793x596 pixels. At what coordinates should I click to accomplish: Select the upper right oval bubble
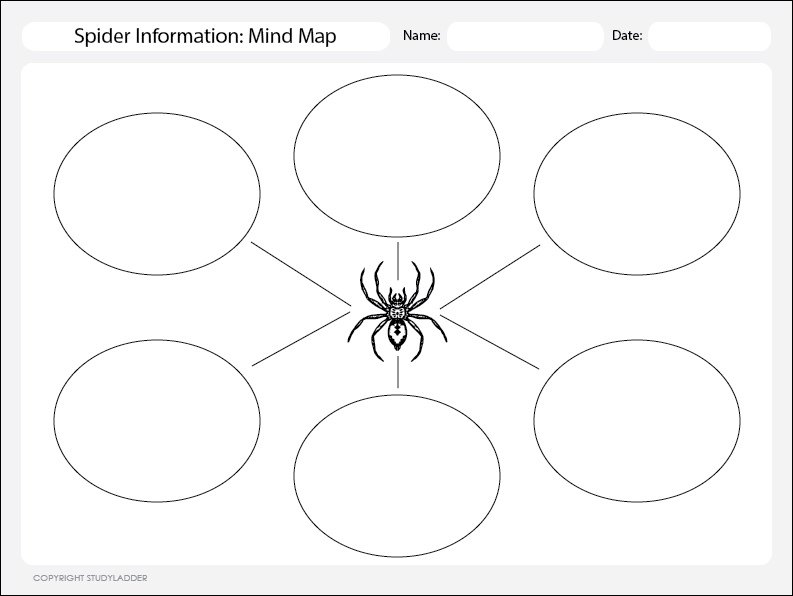click(x=637, y=194)
